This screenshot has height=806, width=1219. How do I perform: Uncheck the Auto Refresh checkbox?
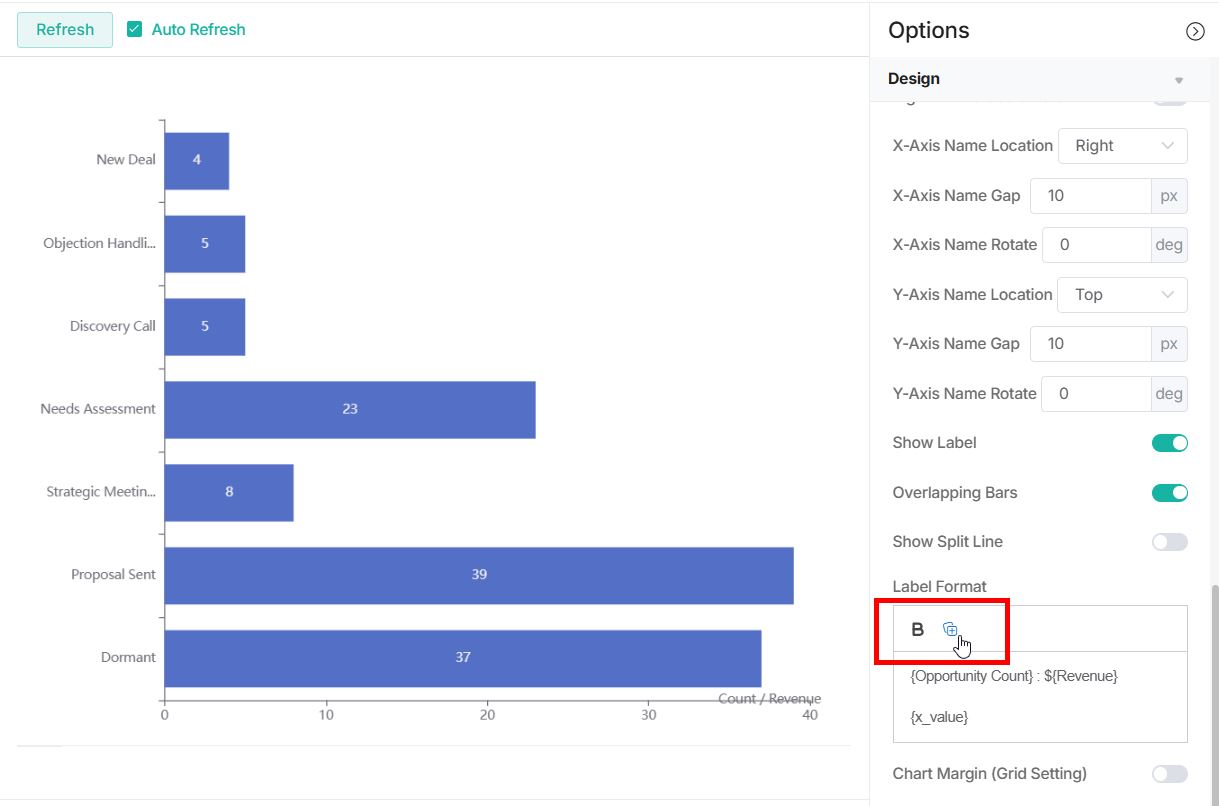133,29
